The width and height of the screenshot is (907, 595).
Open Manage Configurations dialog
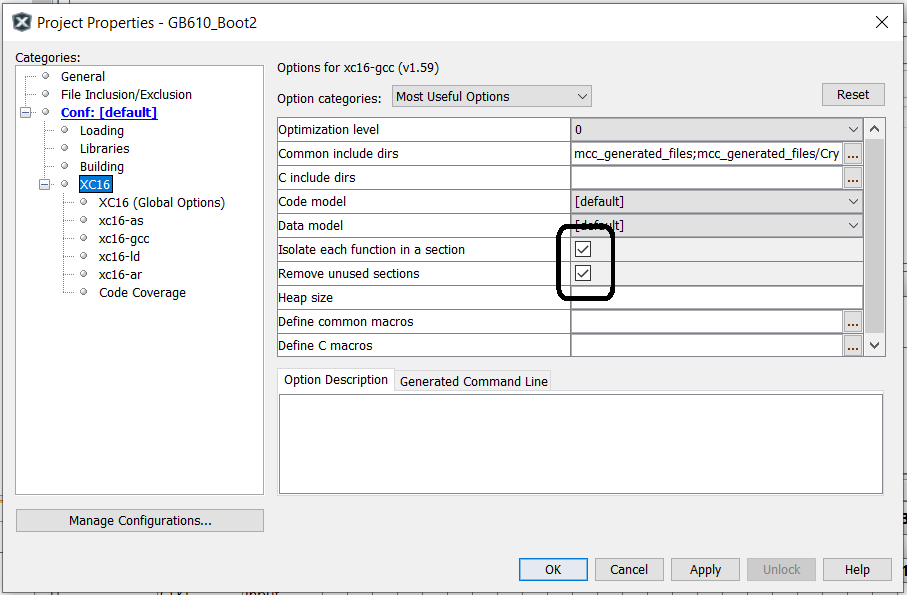point(140,520)
